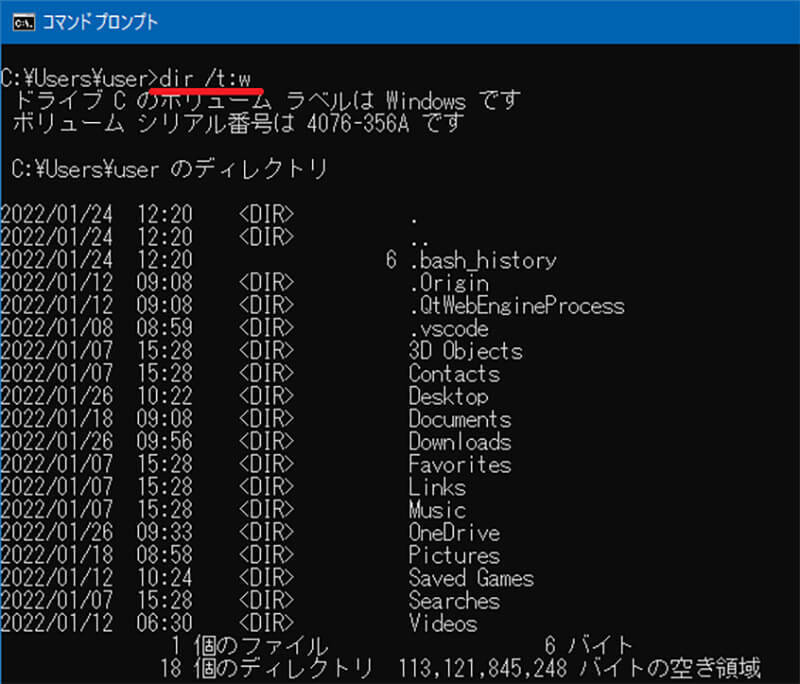The width and height of the screenshot is (800, 684).
Task: Click the Favorites directory name
Action: (459, 465)
